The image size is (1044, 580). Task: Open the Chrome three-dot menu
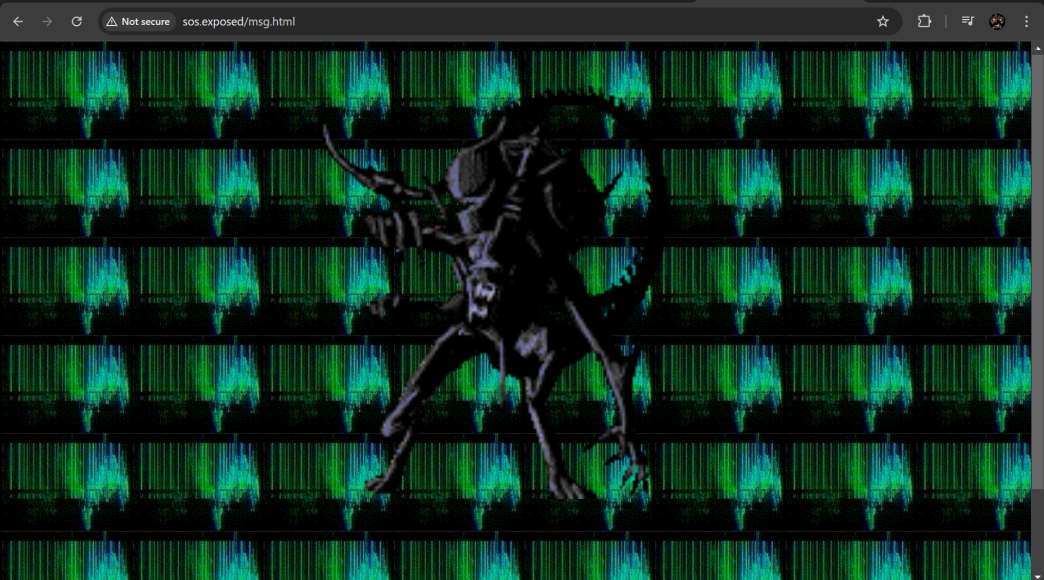tap(1026, 21)
